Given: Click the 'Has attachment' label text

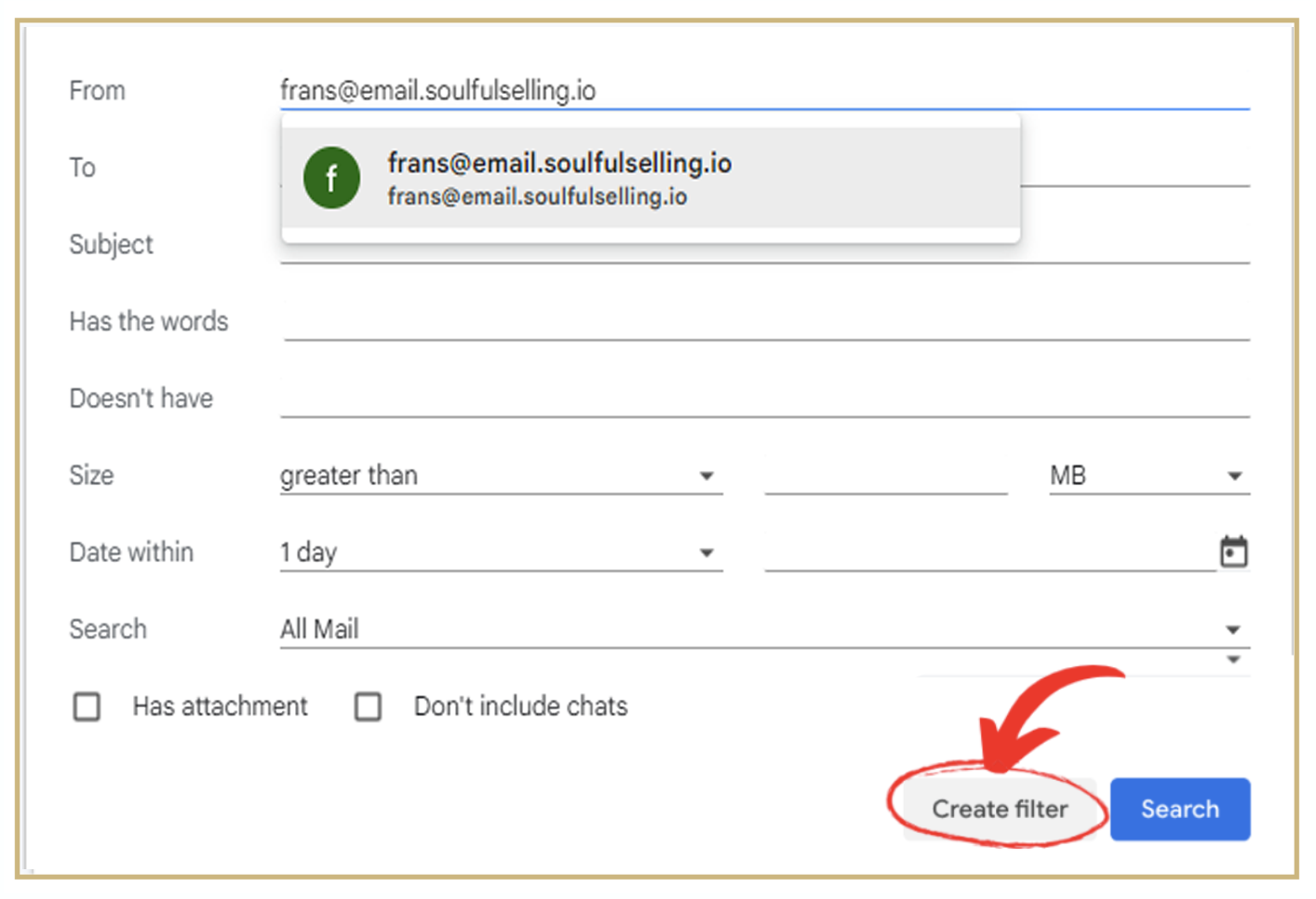Looking at the screenshot, I should point(220,706).
